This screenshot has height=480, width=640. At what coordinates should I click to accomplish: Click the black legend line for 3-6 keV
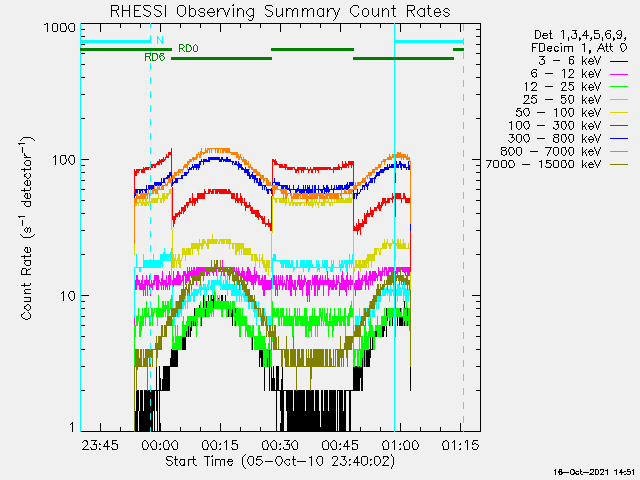(x=619, y=62)
